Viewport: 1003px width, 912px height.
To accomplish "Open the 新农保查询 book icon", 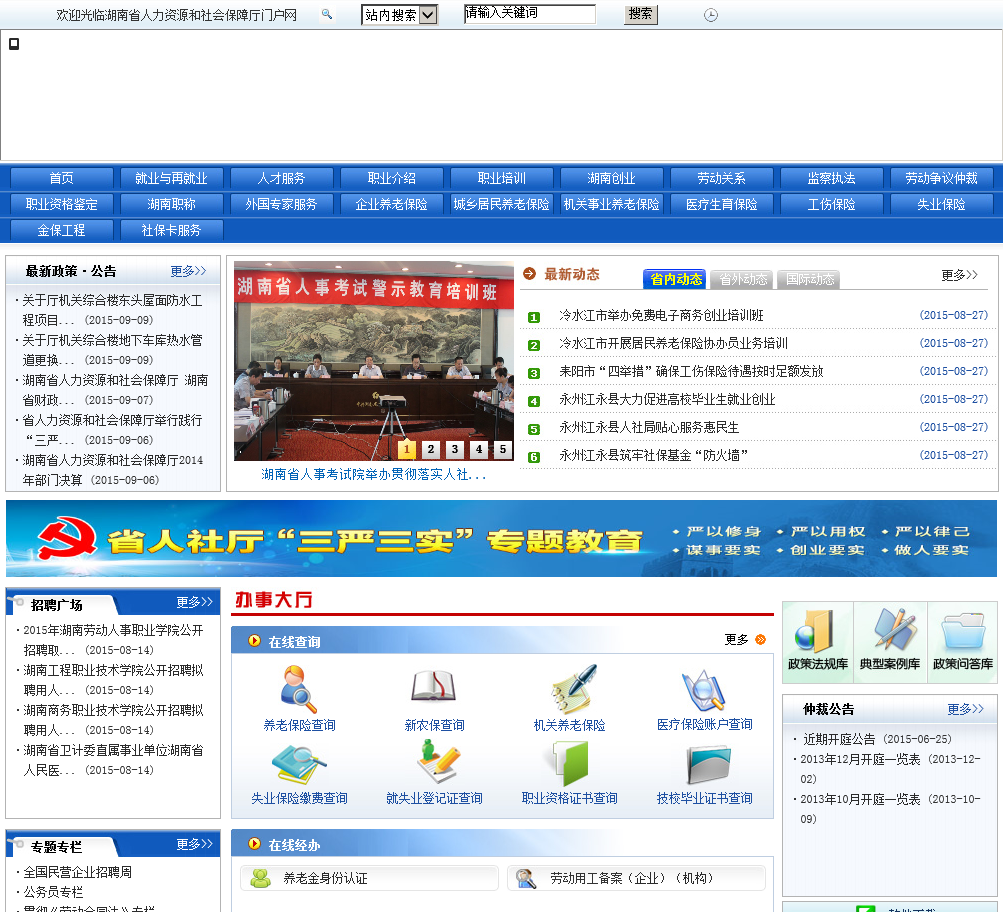I will tap(434, 686).
